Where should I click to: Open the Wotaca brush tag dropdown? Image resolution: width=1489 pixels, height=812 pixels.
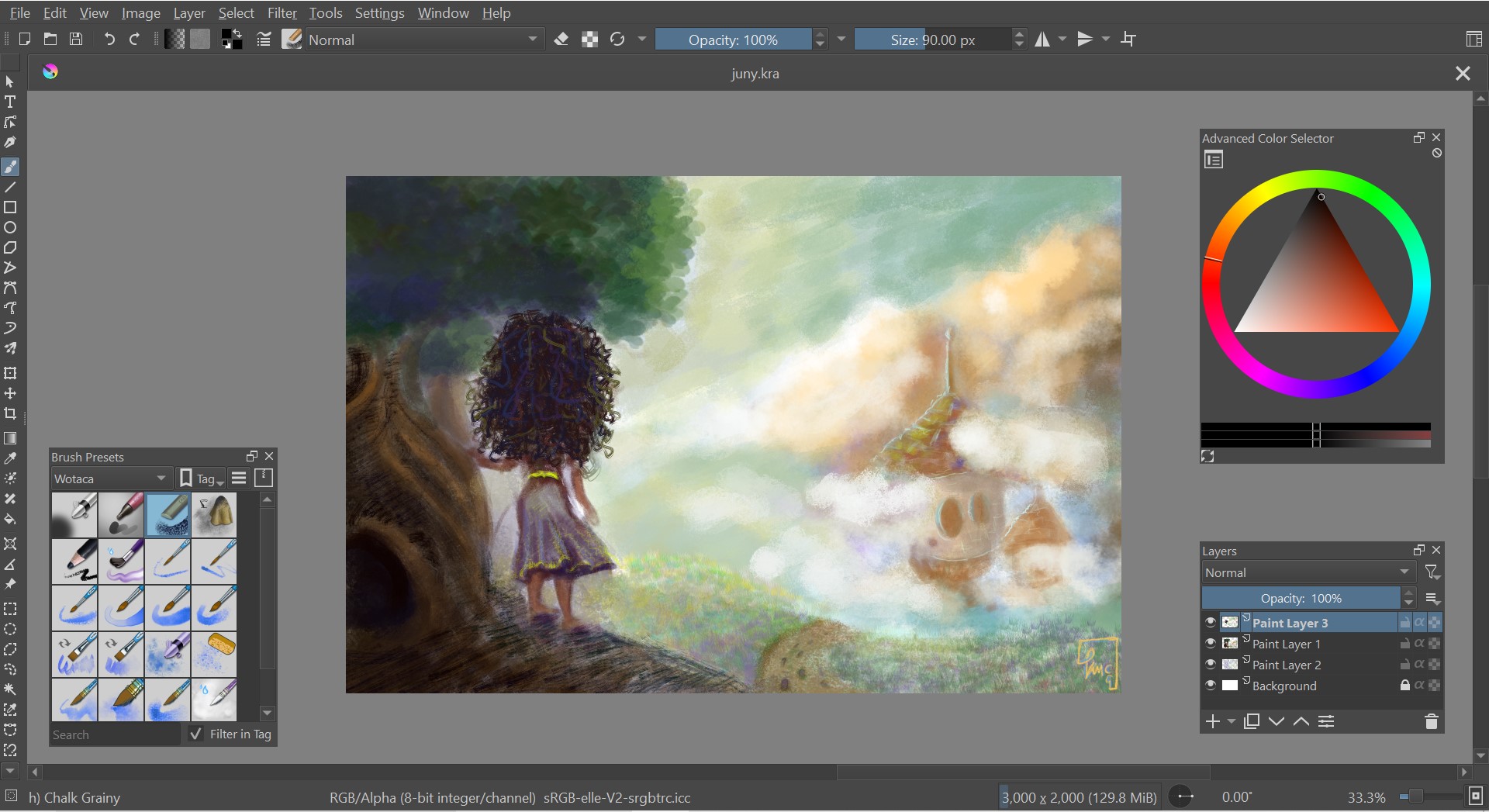tap(110, 479)
